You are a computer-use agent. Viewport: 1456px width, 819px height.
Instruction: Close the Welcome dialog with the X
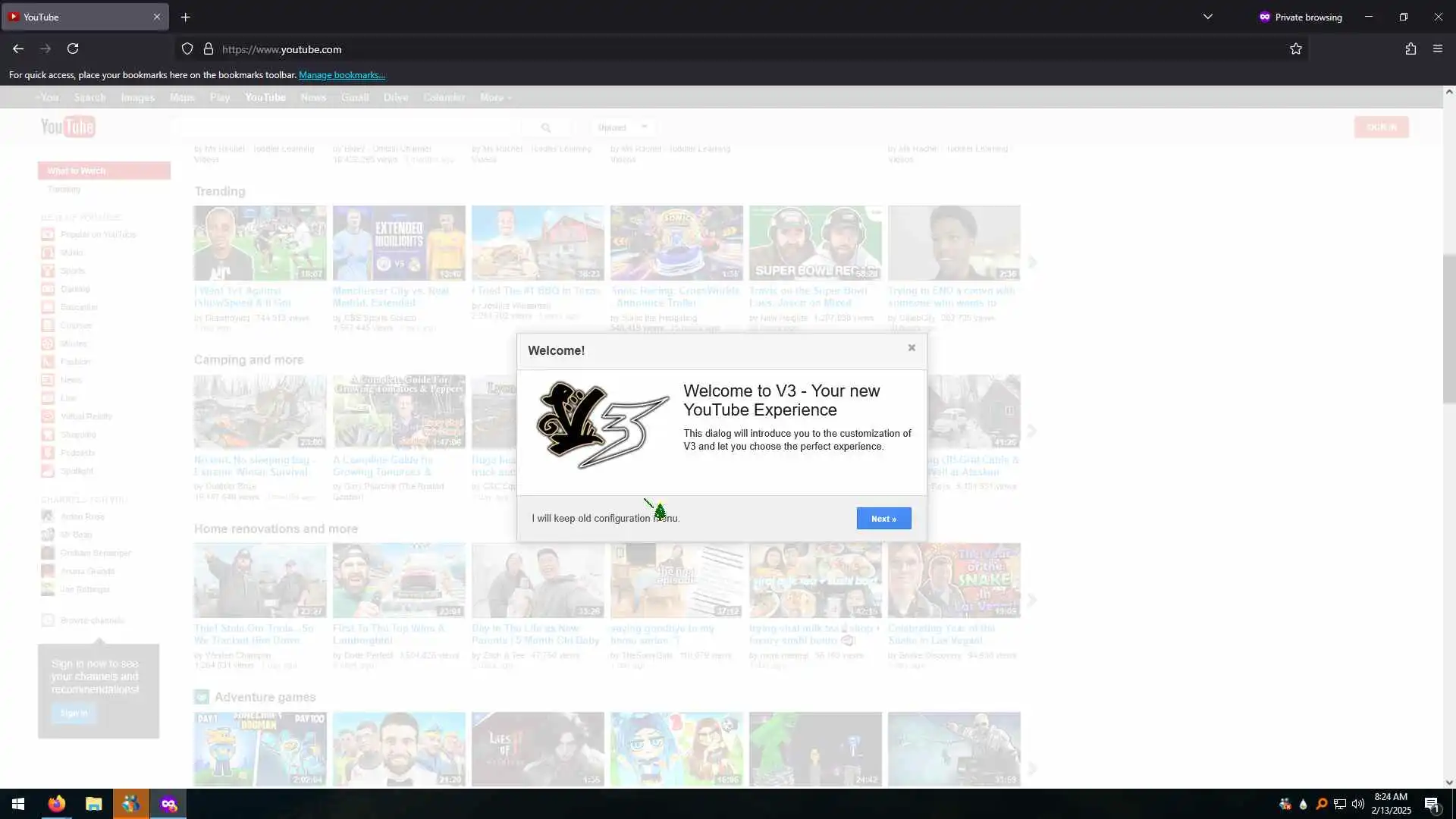(x=912, y=348)
